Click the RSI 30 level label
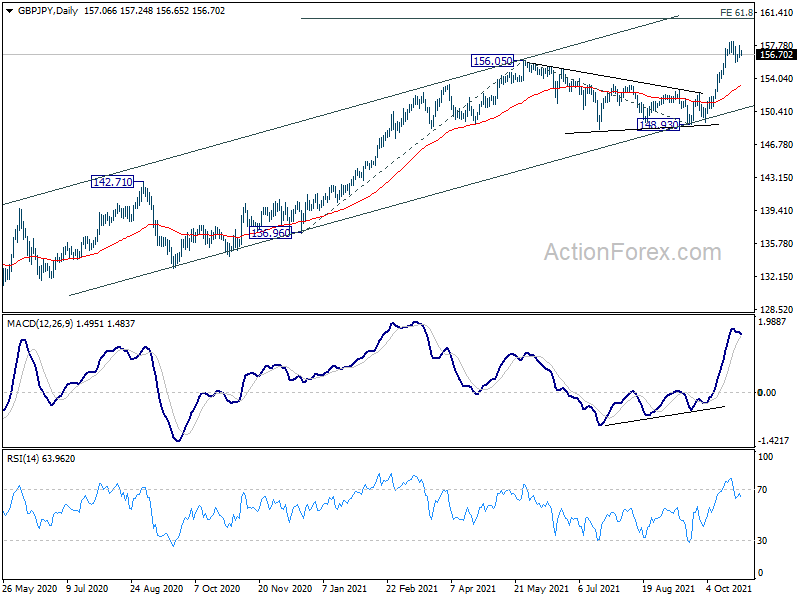This screenshot has width=800, height=600. pos(762,540)
